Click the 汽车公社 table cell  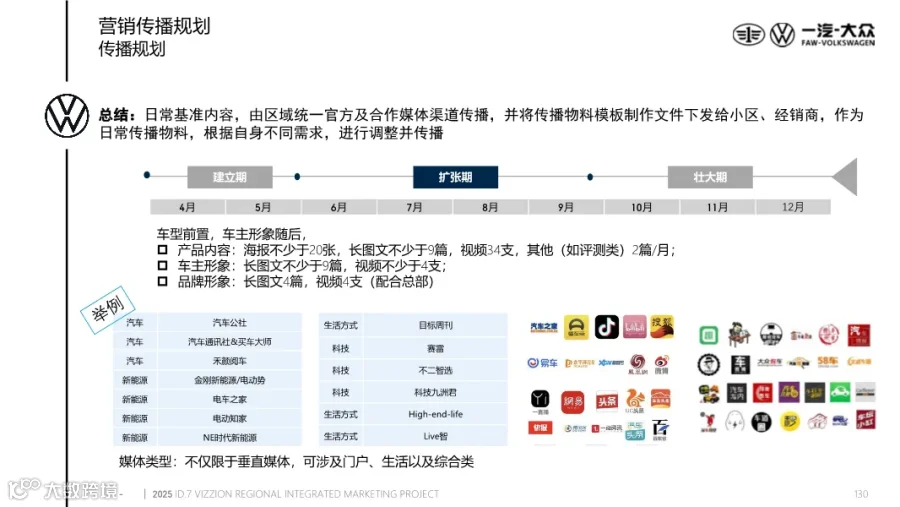230,323
